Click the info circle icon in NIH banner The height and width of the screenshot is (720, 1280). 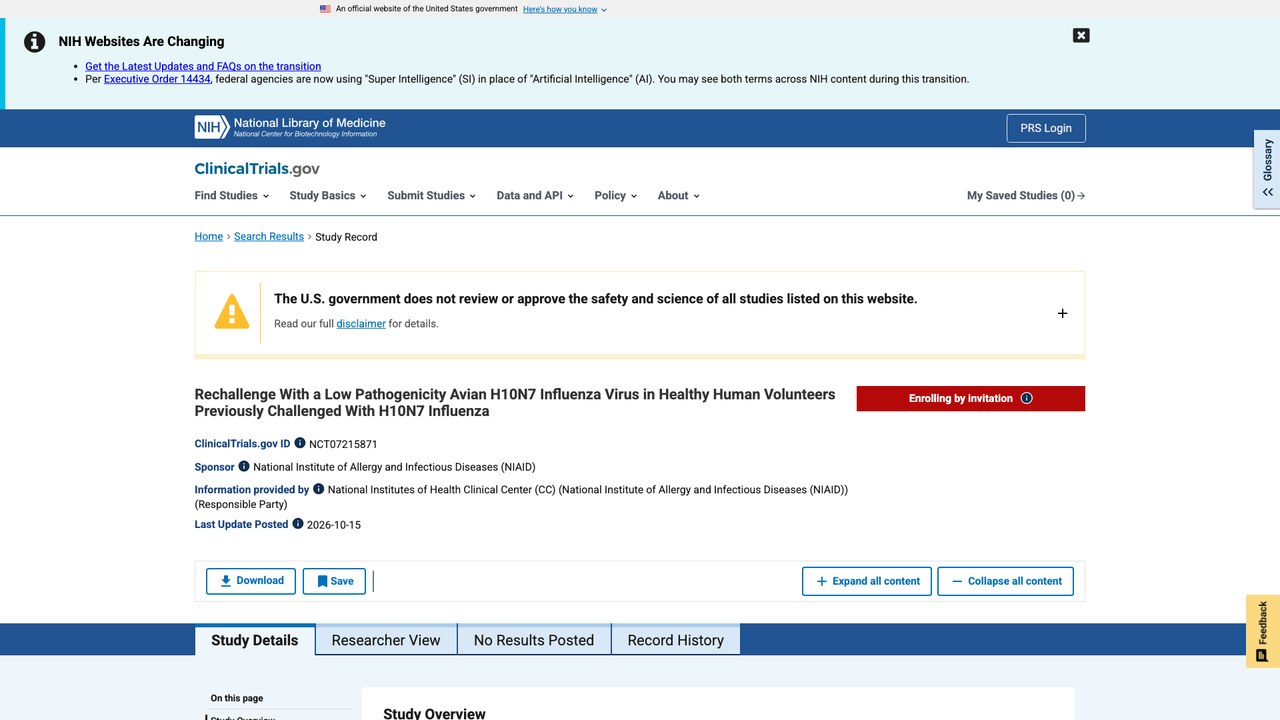tap(35, 42)
